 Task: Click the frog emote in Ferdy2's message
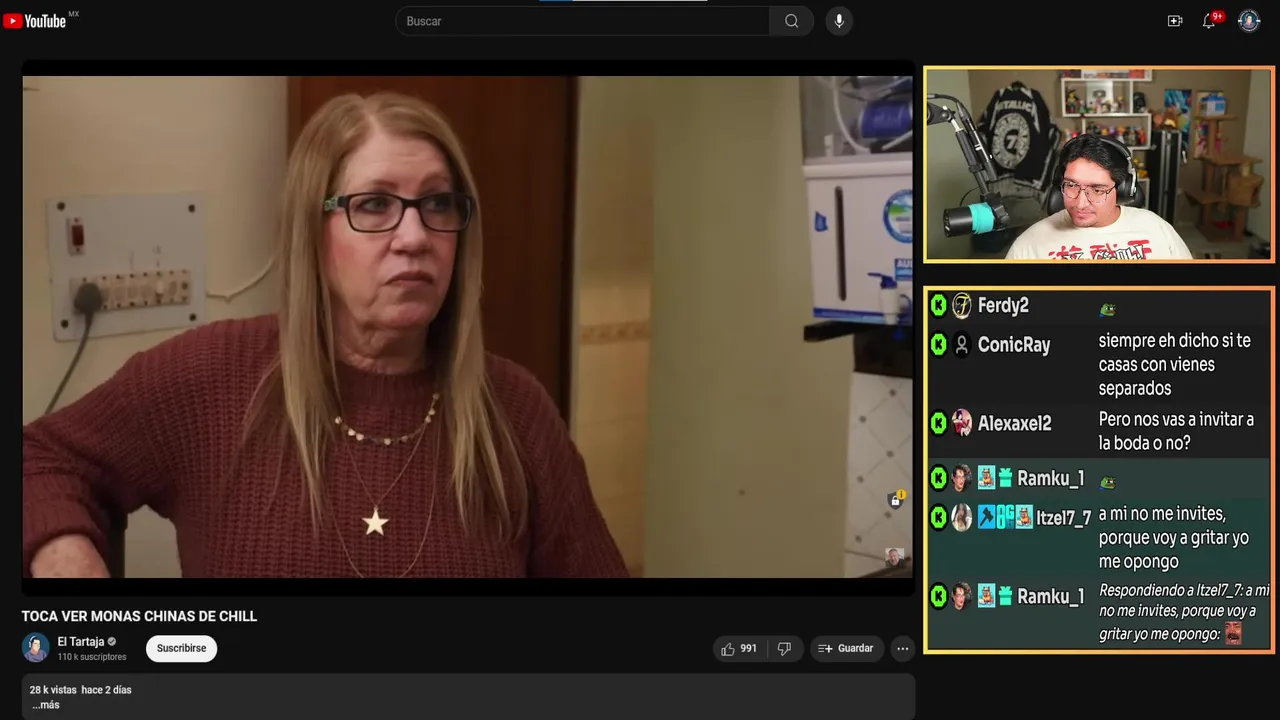coord(1107,310)
